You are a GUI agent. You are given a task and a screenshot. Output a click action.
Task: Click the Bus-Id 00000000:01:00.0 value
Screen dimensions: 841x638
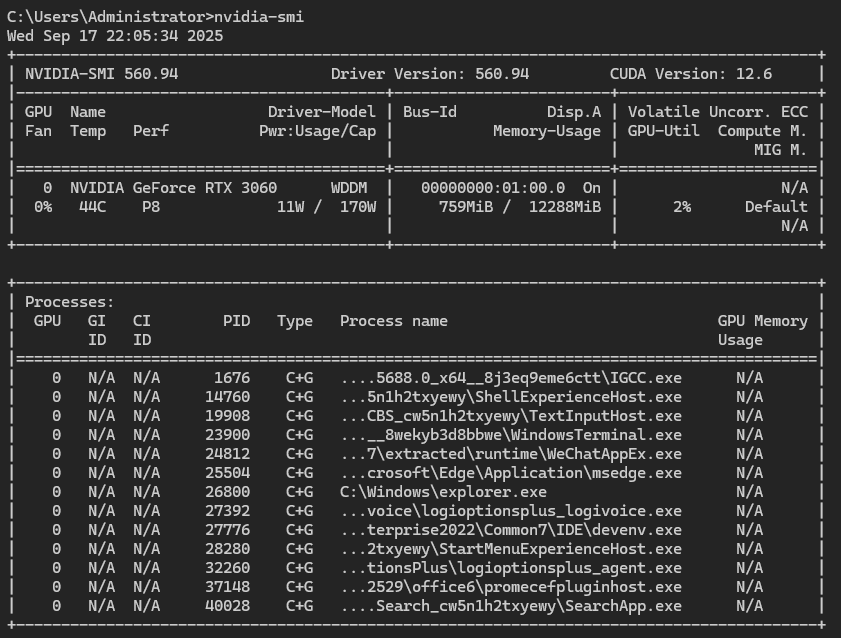point(493,188)
